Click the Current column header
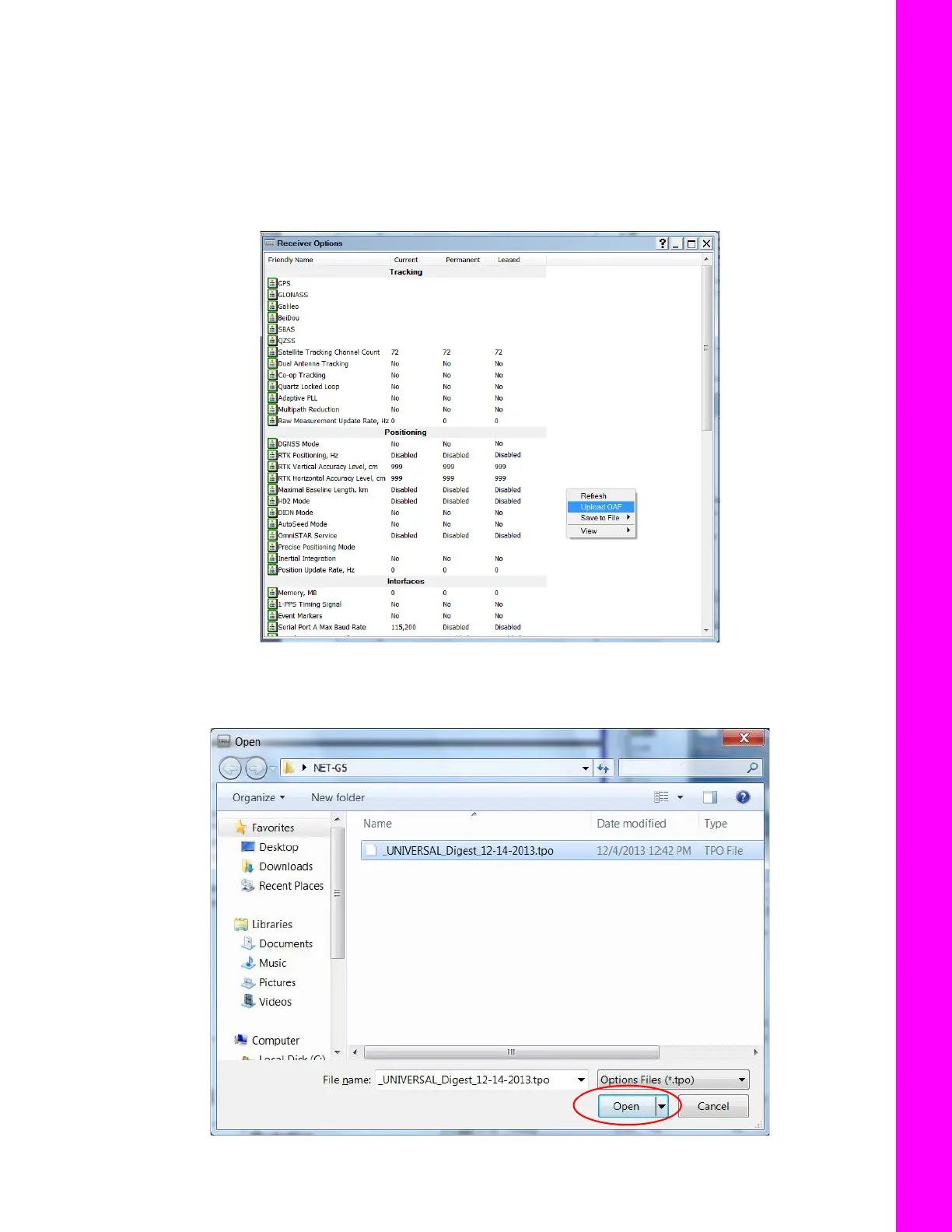Screen dimensions: 952x1232 click(x=415, y=260)
